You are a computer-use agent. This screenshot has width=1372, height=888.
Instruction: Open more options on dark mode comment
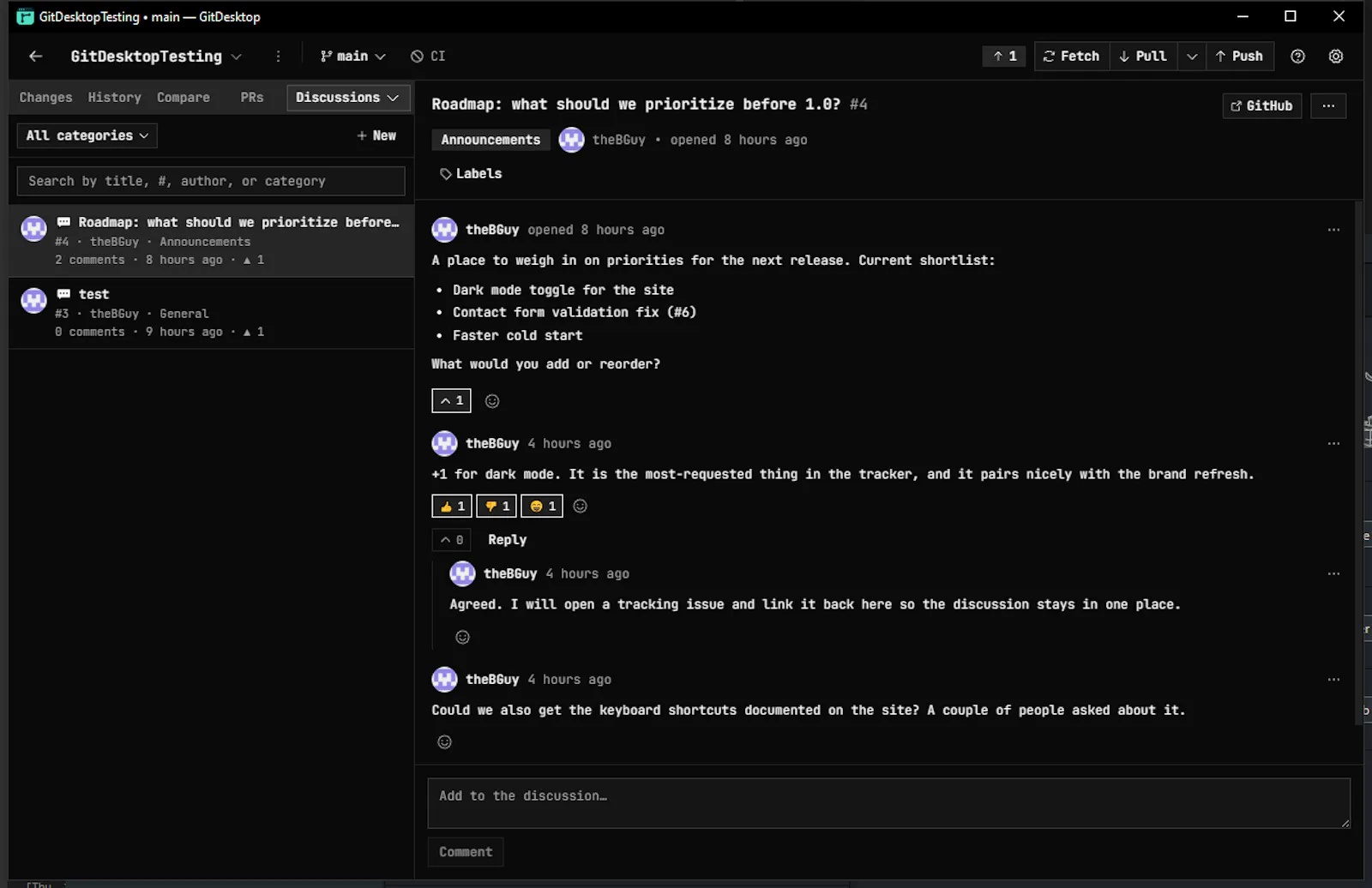coord(1333,444)
